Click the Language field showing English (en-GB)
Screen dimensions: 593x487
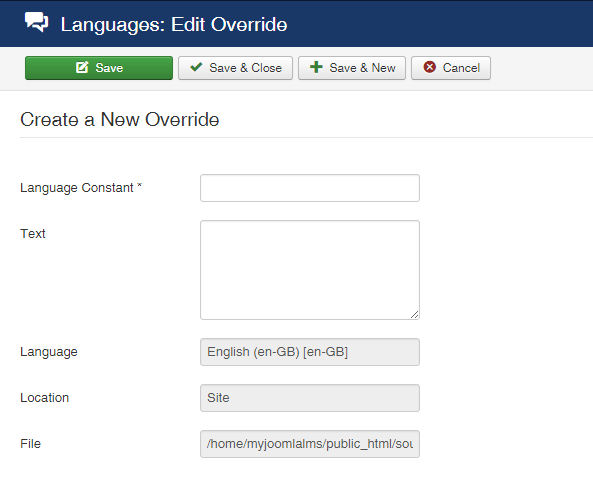click(310, 352)
